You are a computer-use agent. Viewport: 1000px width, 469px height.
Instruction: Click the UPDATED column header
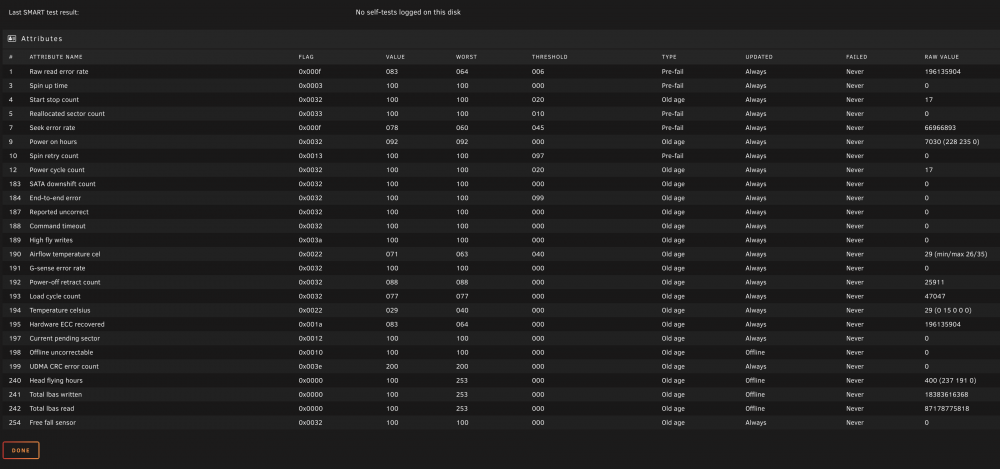[x=759, y=57]
